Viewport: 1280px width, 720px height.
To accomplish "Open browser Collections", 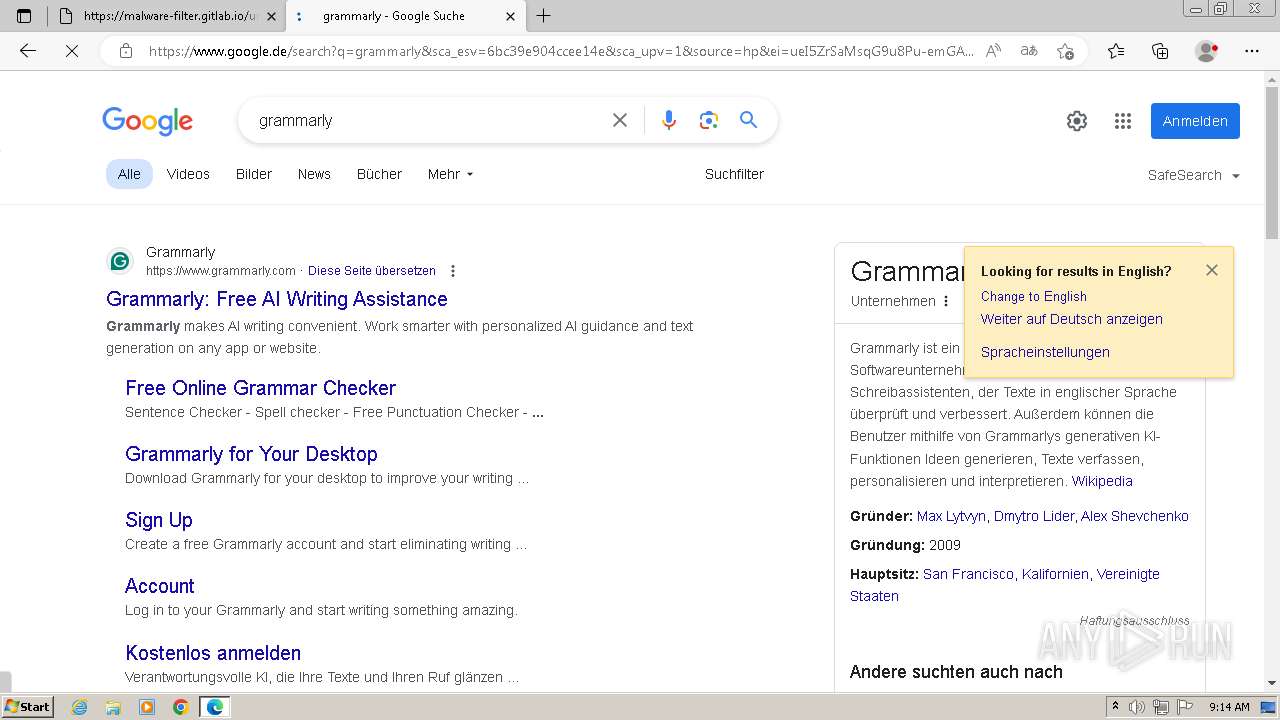I will pyautogui.click(x=1160, y=51).
